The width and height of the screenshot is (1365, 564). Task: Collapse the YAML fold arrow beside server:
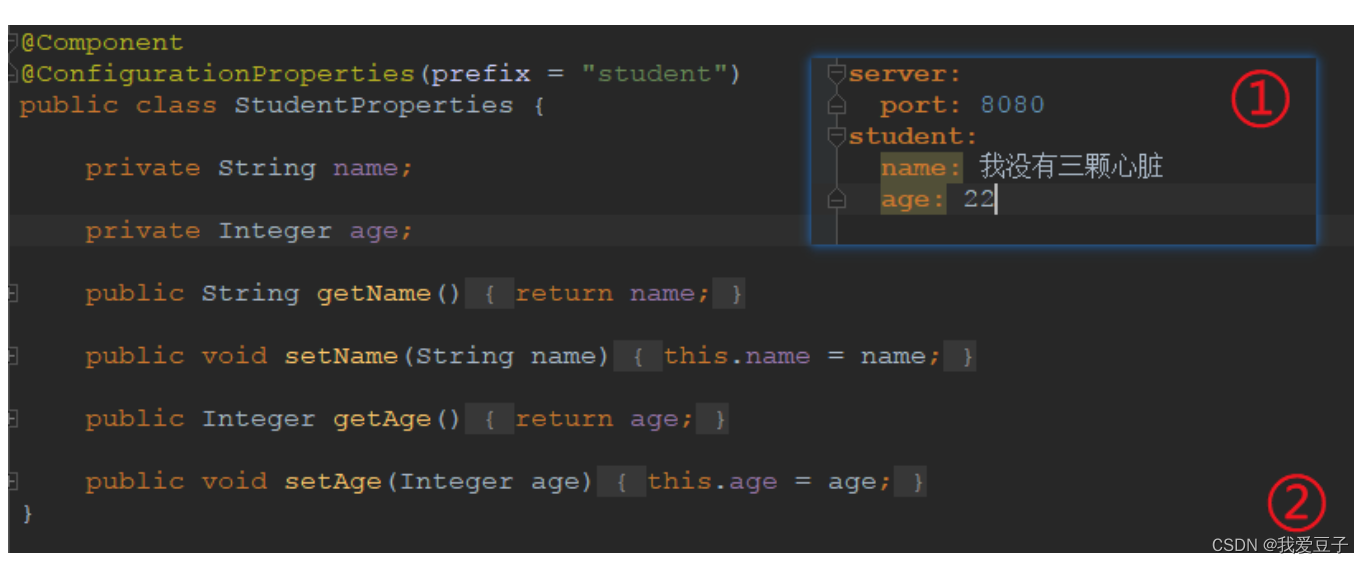click(837, 74)
